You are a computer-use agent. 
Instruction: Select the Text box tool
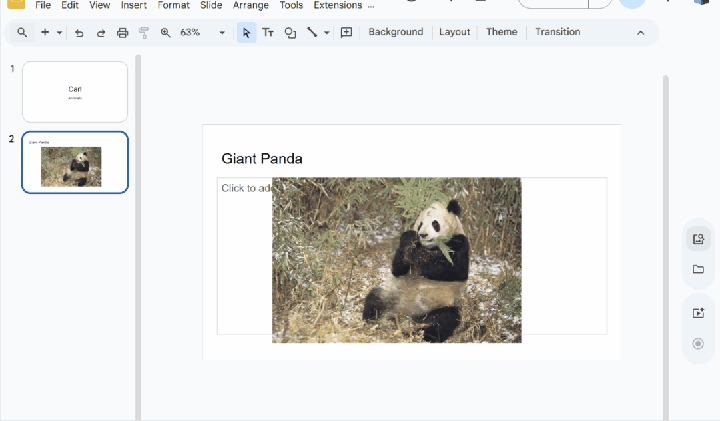coord(268,32)
